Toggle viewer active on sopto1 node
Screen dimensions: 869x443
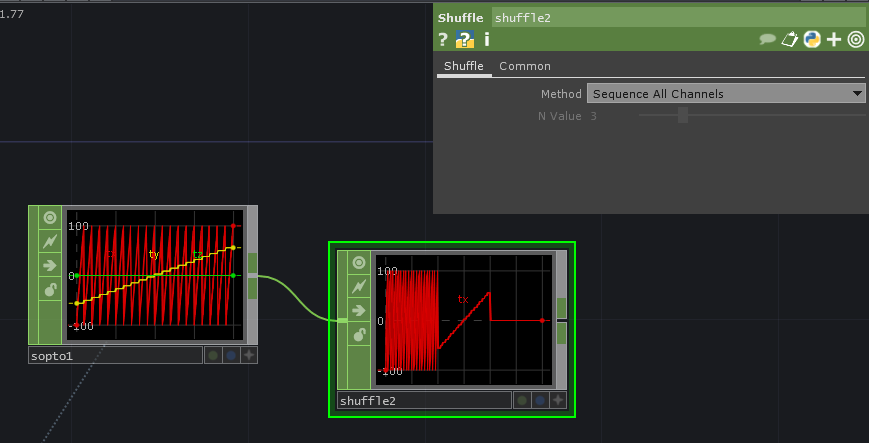[50, 217]
